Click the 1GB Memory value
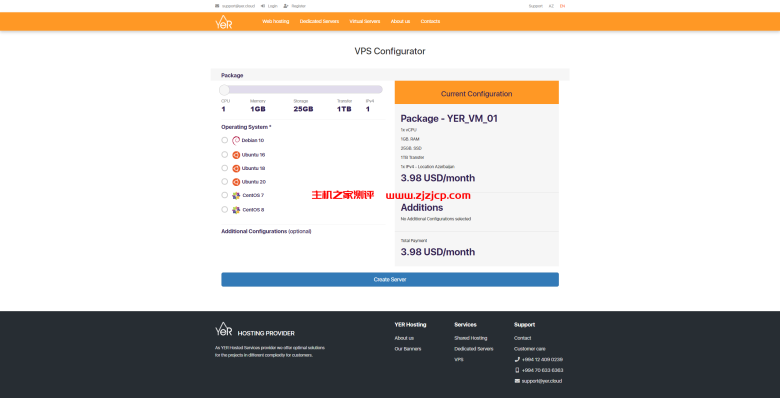This screenshot has height=398, width=780. (x=258, y=109)
